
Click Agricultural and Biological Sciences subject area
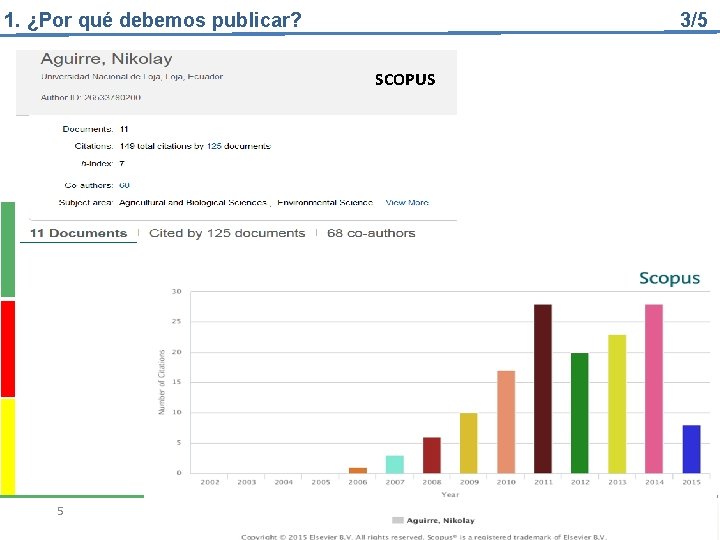pos(193,202)
